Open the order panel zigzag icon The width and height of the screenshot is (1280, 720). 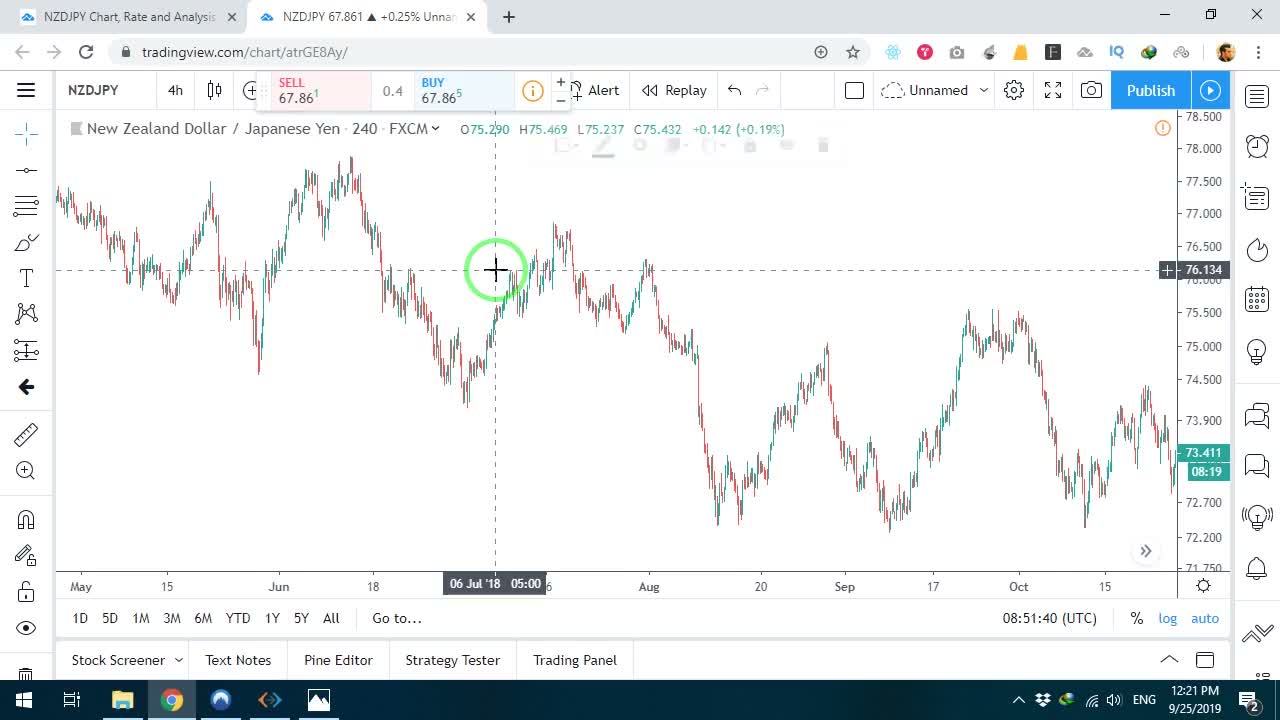[1257, 633]
